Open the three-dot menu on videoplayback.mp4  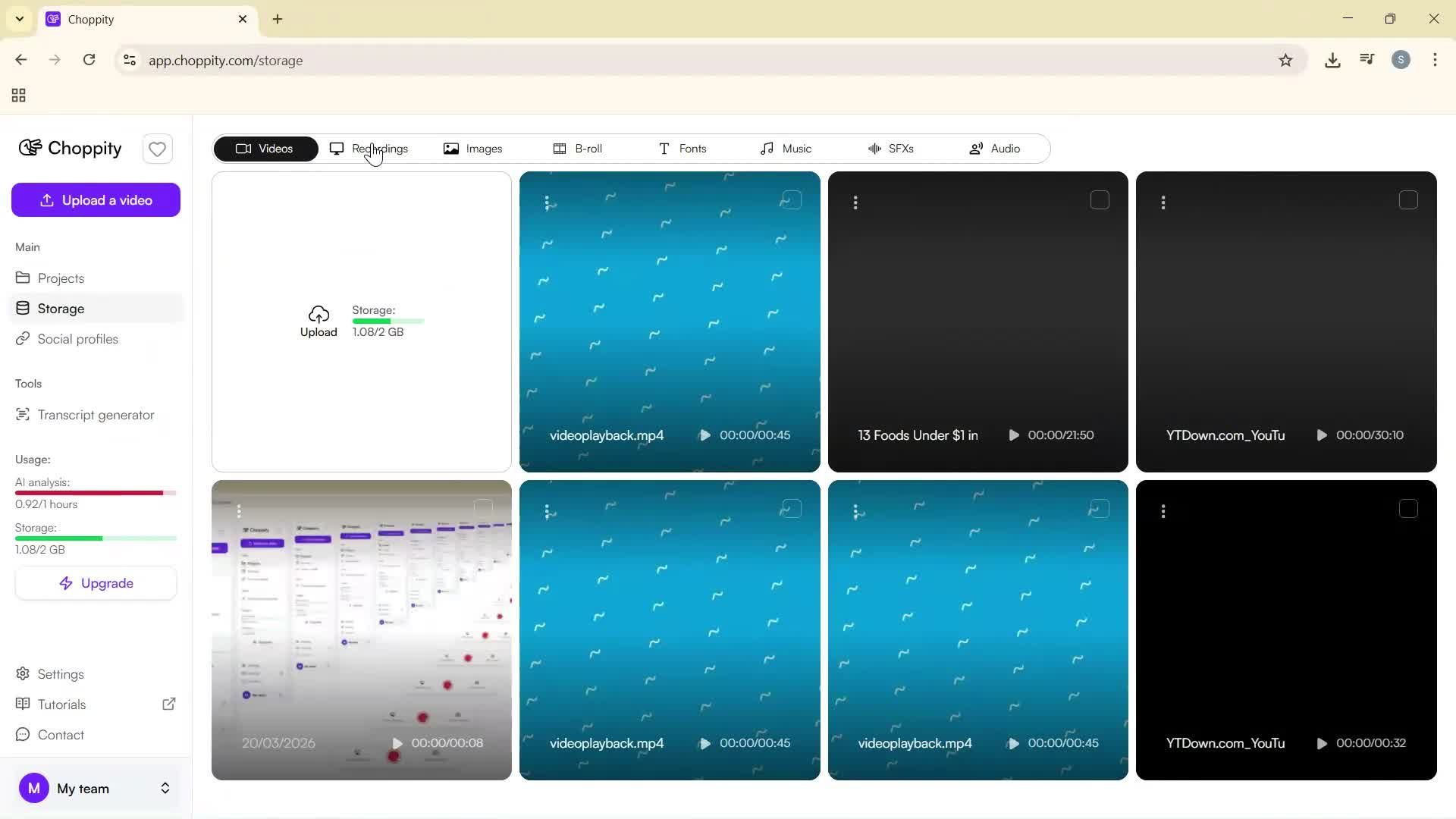[548, 202]
